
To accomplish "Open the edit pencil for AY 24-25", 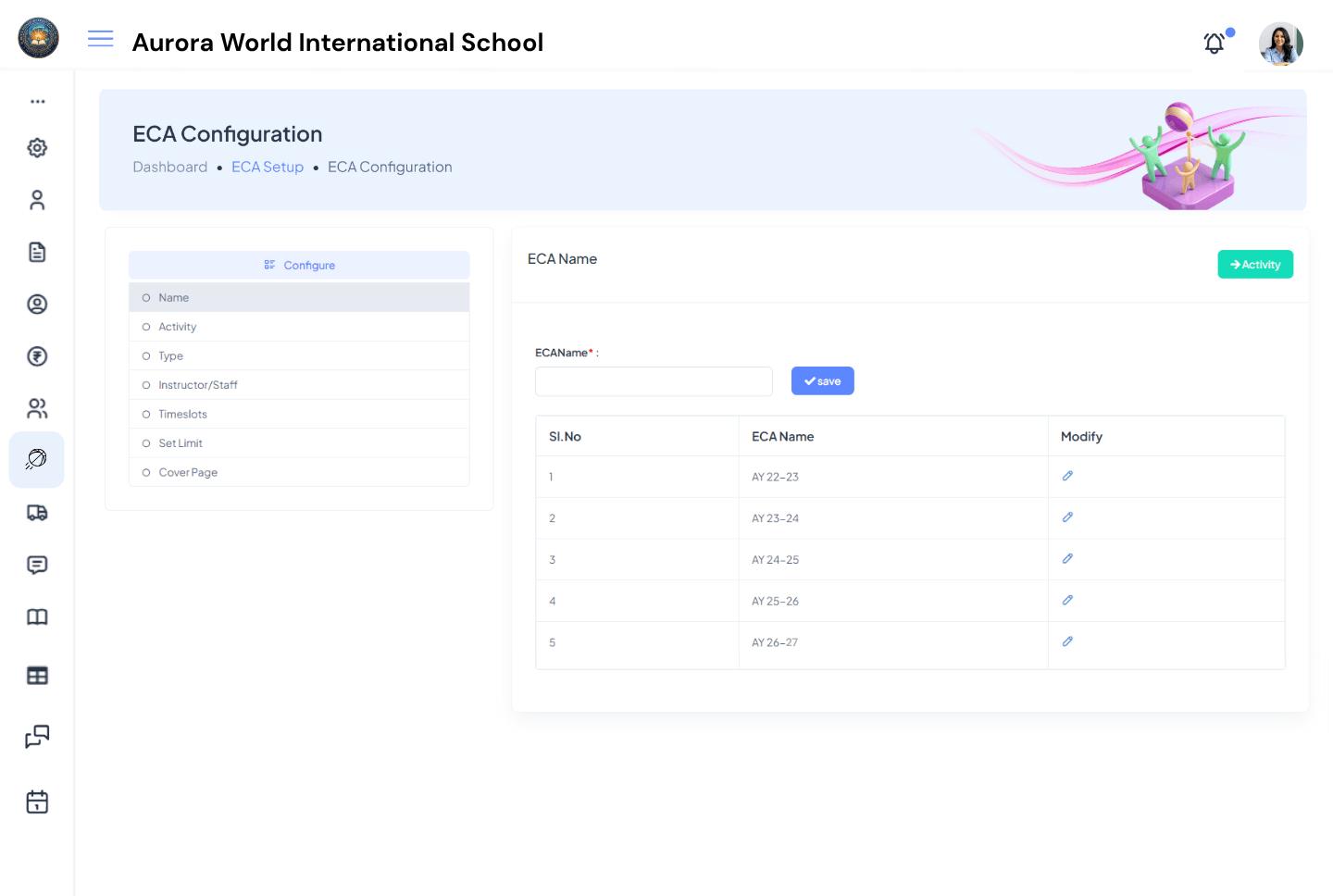I will point(1067,558).
